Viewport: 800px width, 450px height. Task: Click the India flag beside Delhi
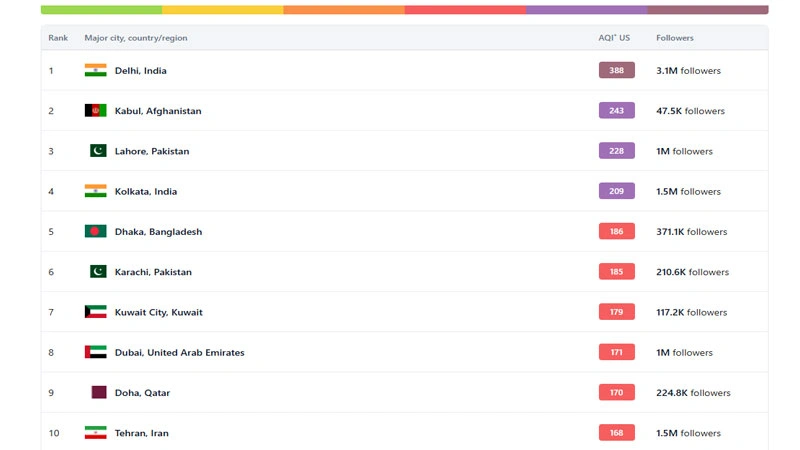[x=95, y=71]
